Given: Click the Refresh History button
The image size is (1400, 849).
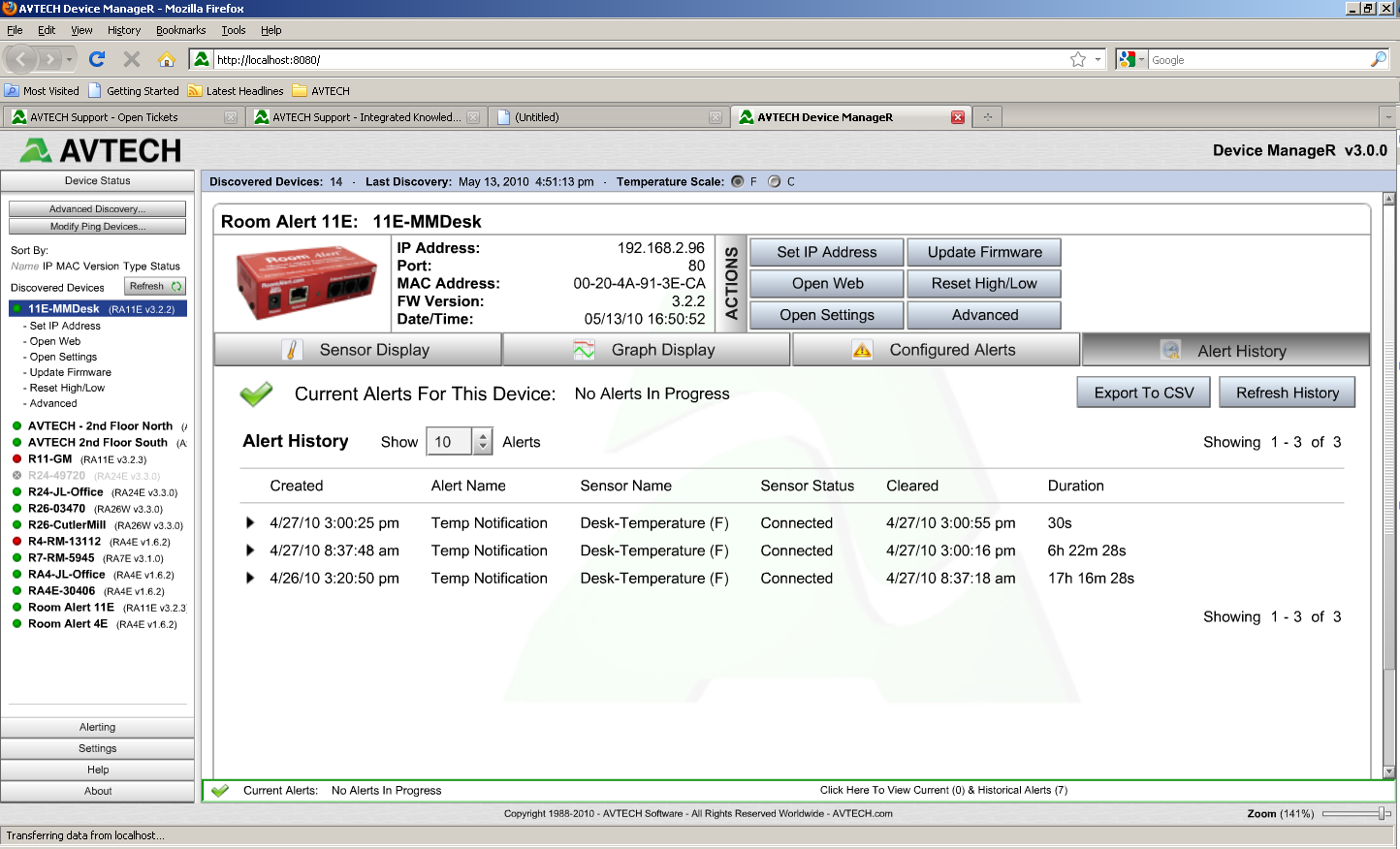Looking at the screenshot, I should pos(1288,393).
